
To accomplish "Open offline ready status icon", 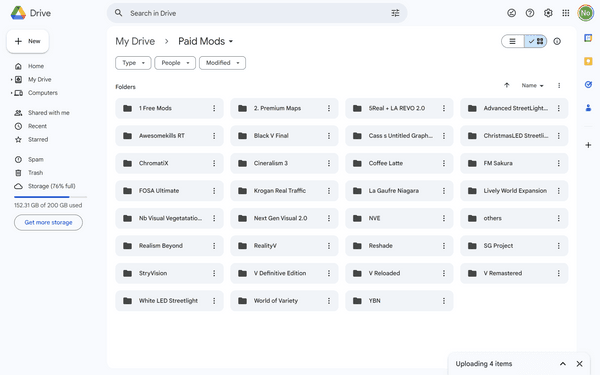I will coord(511,13).
